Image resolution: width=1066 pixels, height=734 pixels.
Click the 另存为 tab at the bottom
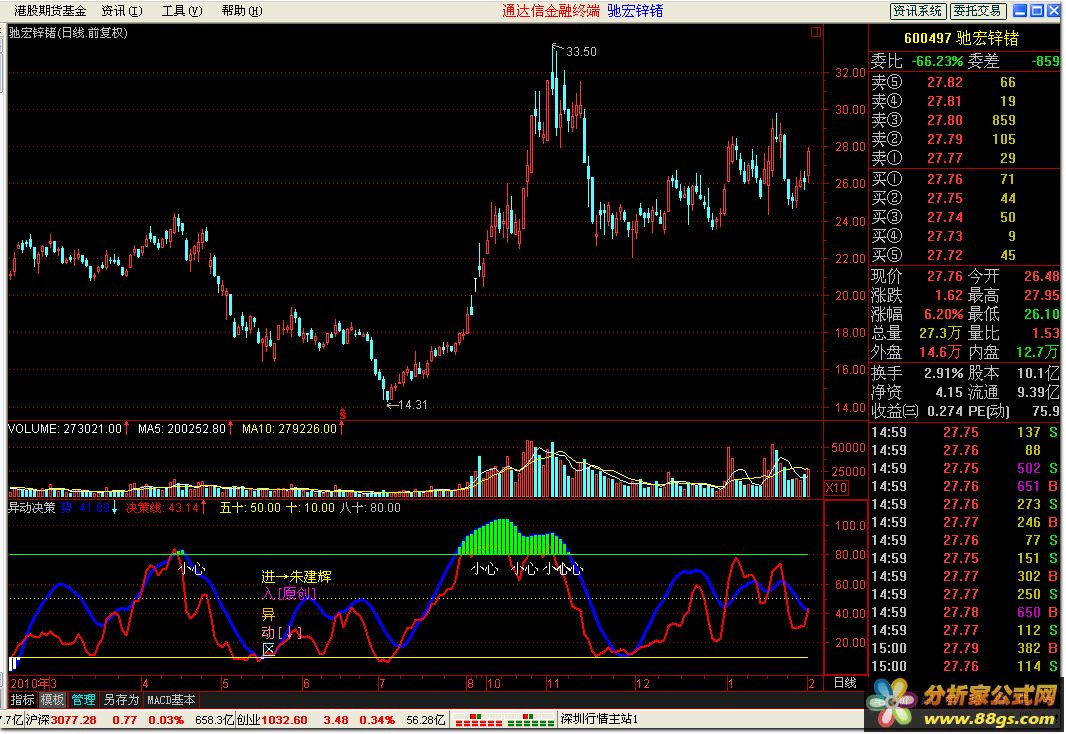pyautogui.click(x=121, y=699)
